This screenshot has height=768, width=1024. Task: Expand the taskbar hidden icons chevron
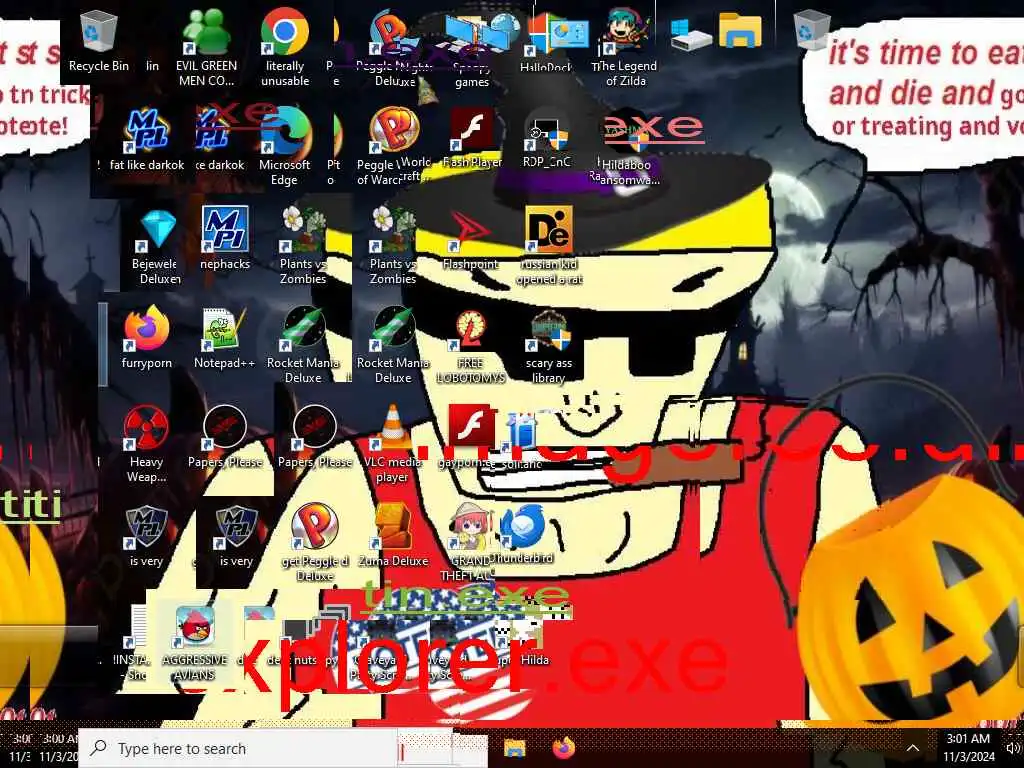(x=913, y=748)
